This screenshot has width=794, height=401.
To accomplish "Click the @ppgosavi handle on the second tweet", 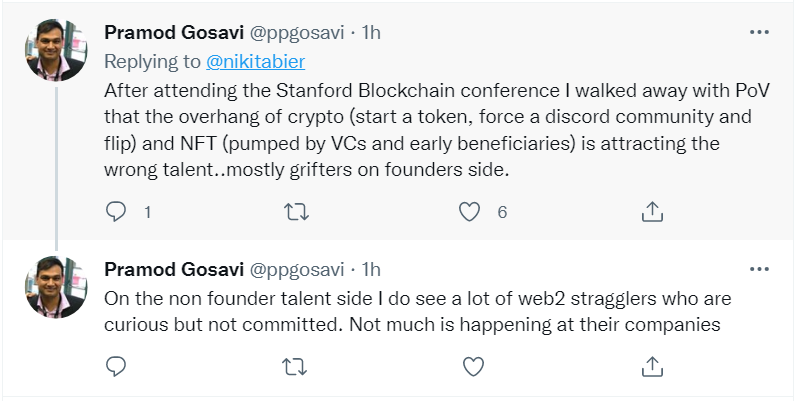I will [298, 270].
